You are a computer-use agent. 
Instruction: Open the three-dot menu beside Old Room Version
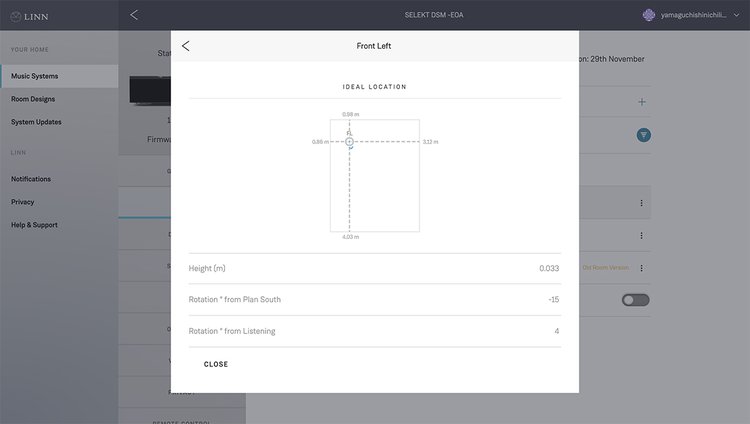(641, 268)
